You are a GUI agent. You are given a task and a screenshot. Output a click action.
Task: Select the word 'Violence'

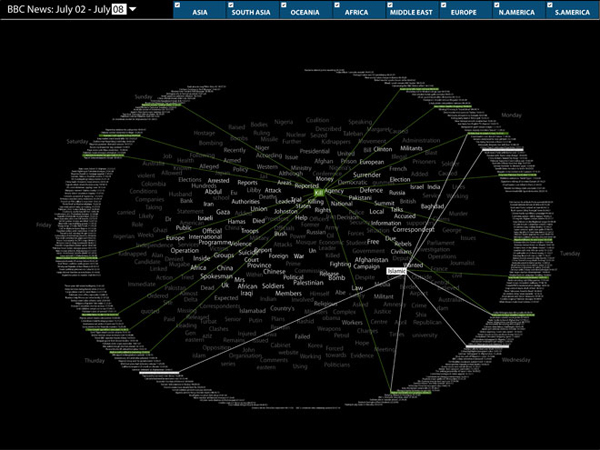point(240,244)
